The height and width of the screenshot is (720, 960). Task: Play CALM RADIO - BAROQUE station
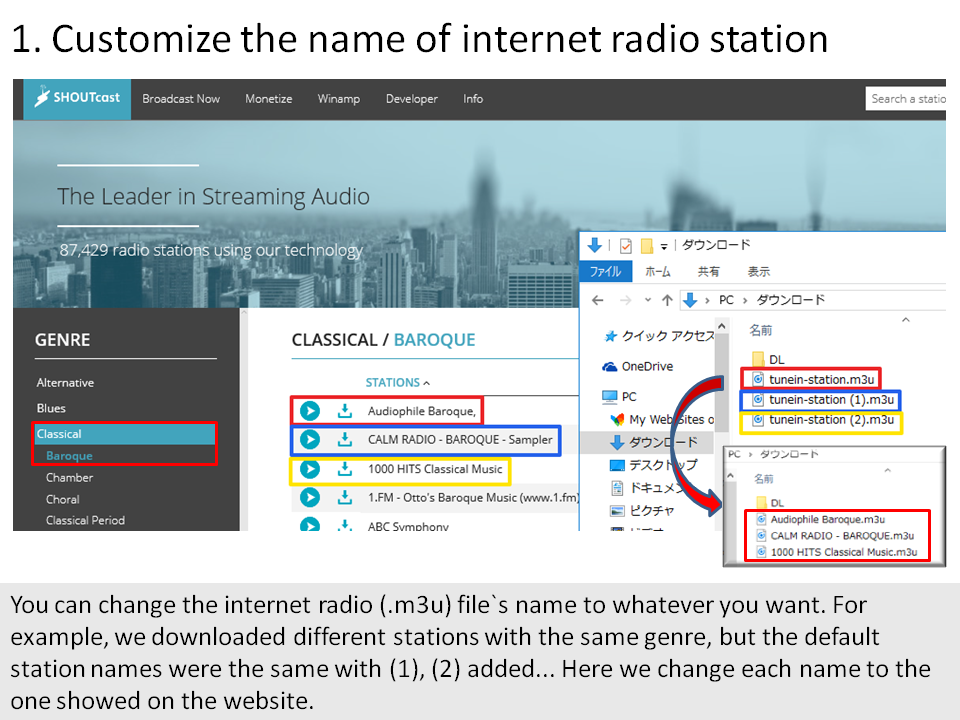(310, 440)
